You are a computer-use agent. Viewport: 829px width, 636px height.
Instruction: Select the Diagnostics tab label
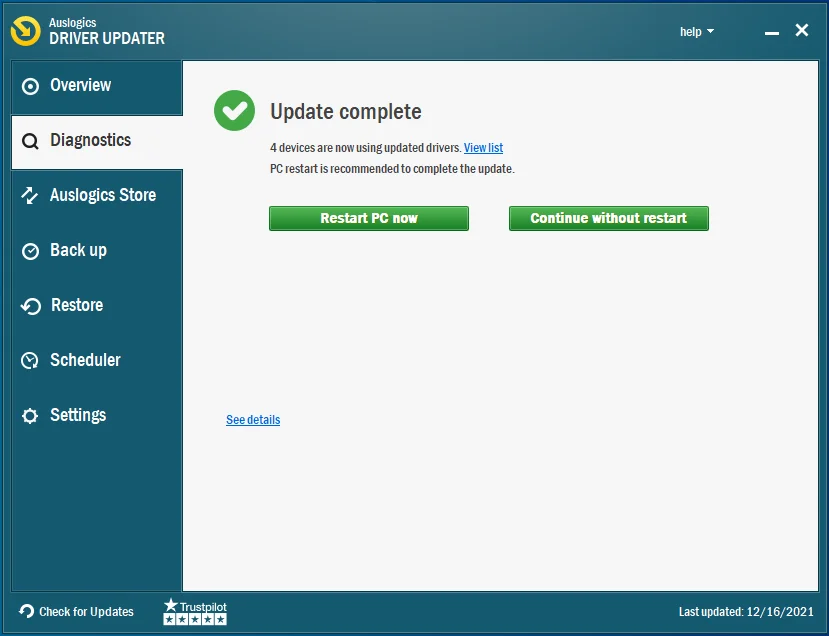[x=90, y=140]
